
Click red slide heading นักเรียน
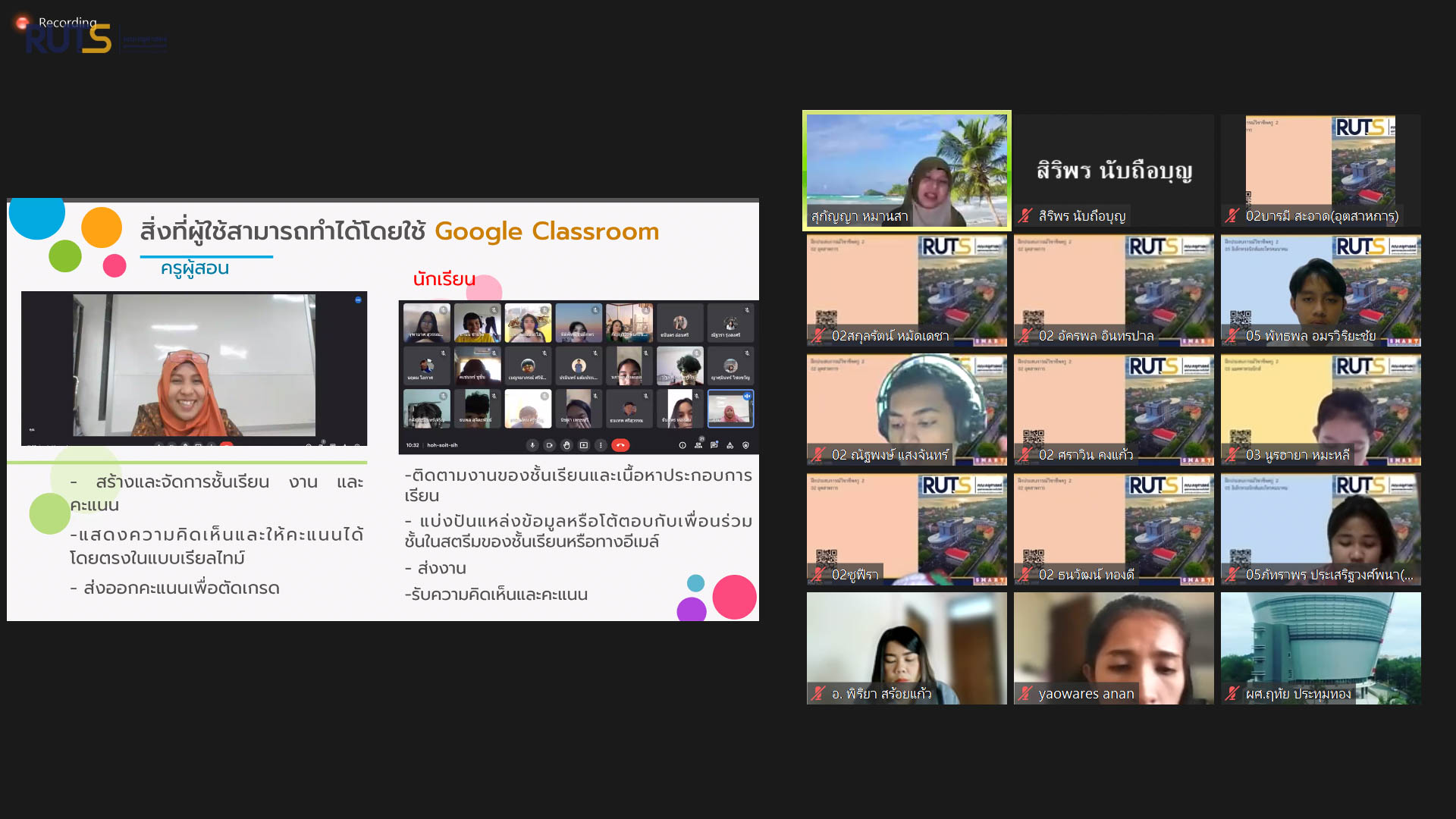[444, 279]
